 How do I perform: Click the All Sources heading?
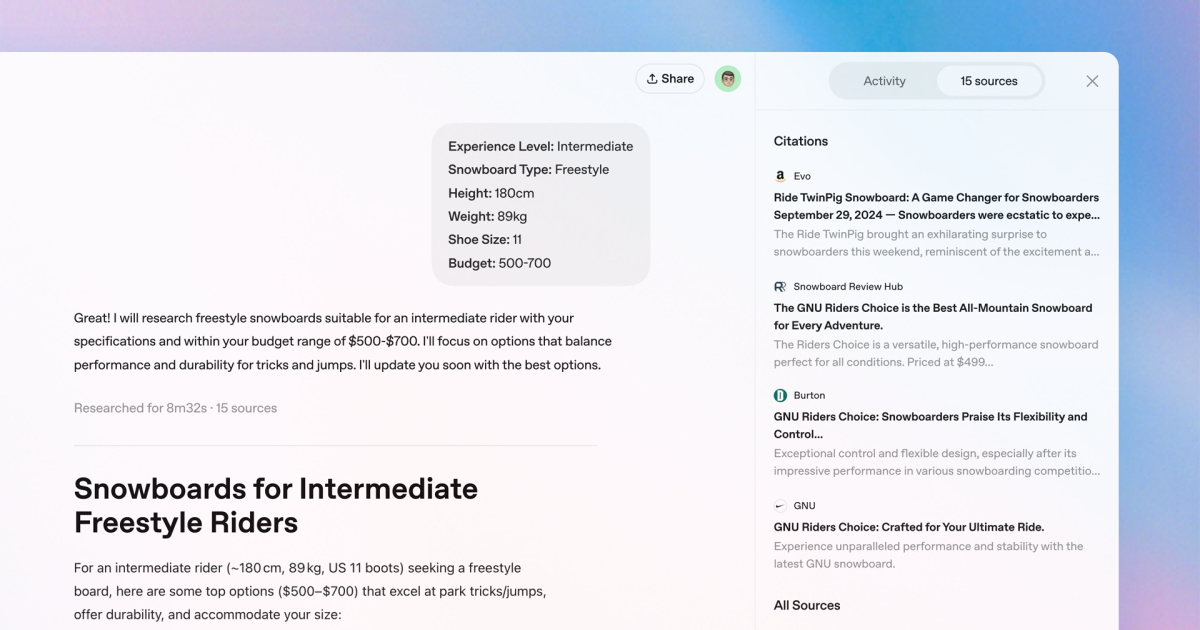(807, 605)
